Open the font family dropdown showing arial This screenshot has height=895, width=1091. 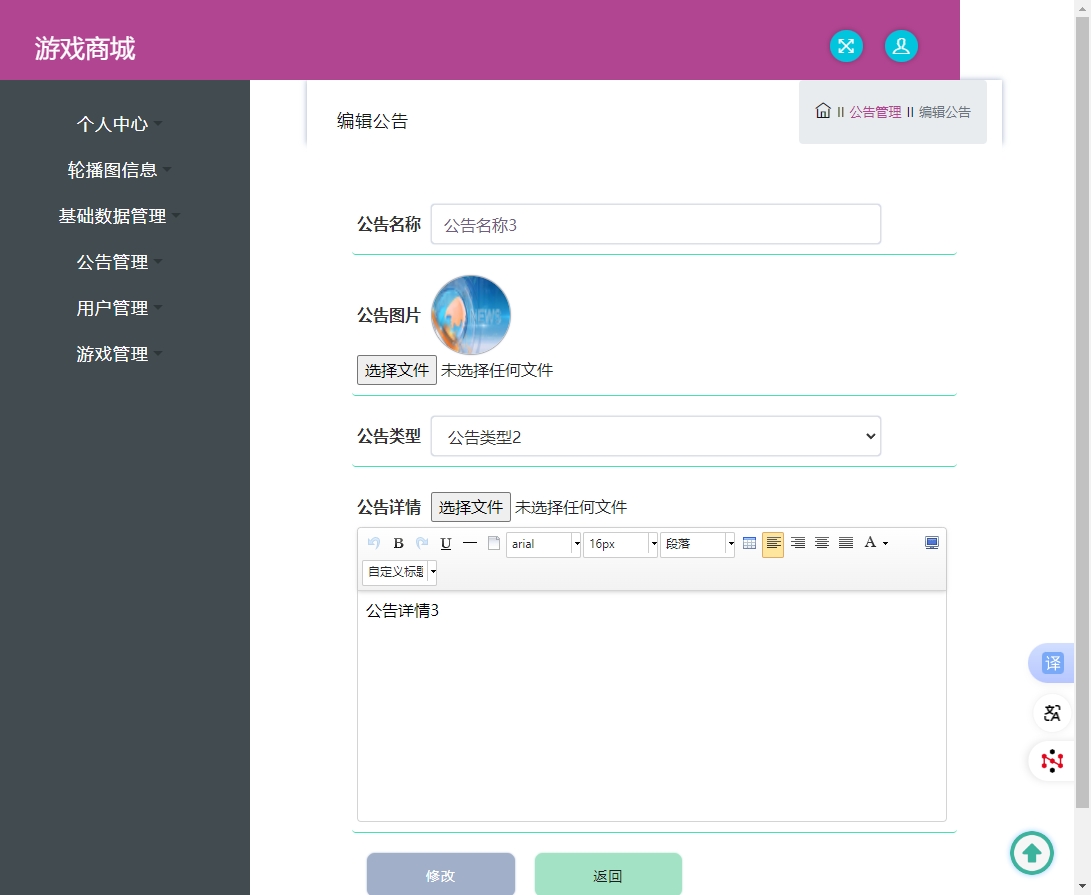[543, 544]
